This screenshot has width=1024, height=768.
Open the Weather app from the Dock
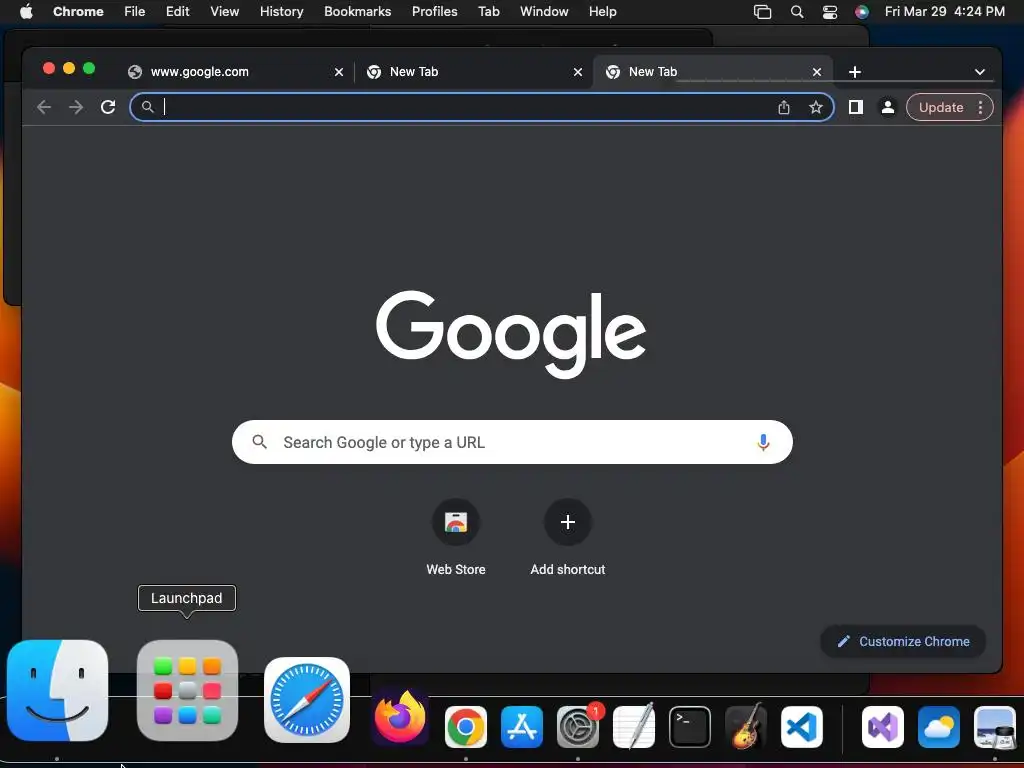(x=938, y=727)
